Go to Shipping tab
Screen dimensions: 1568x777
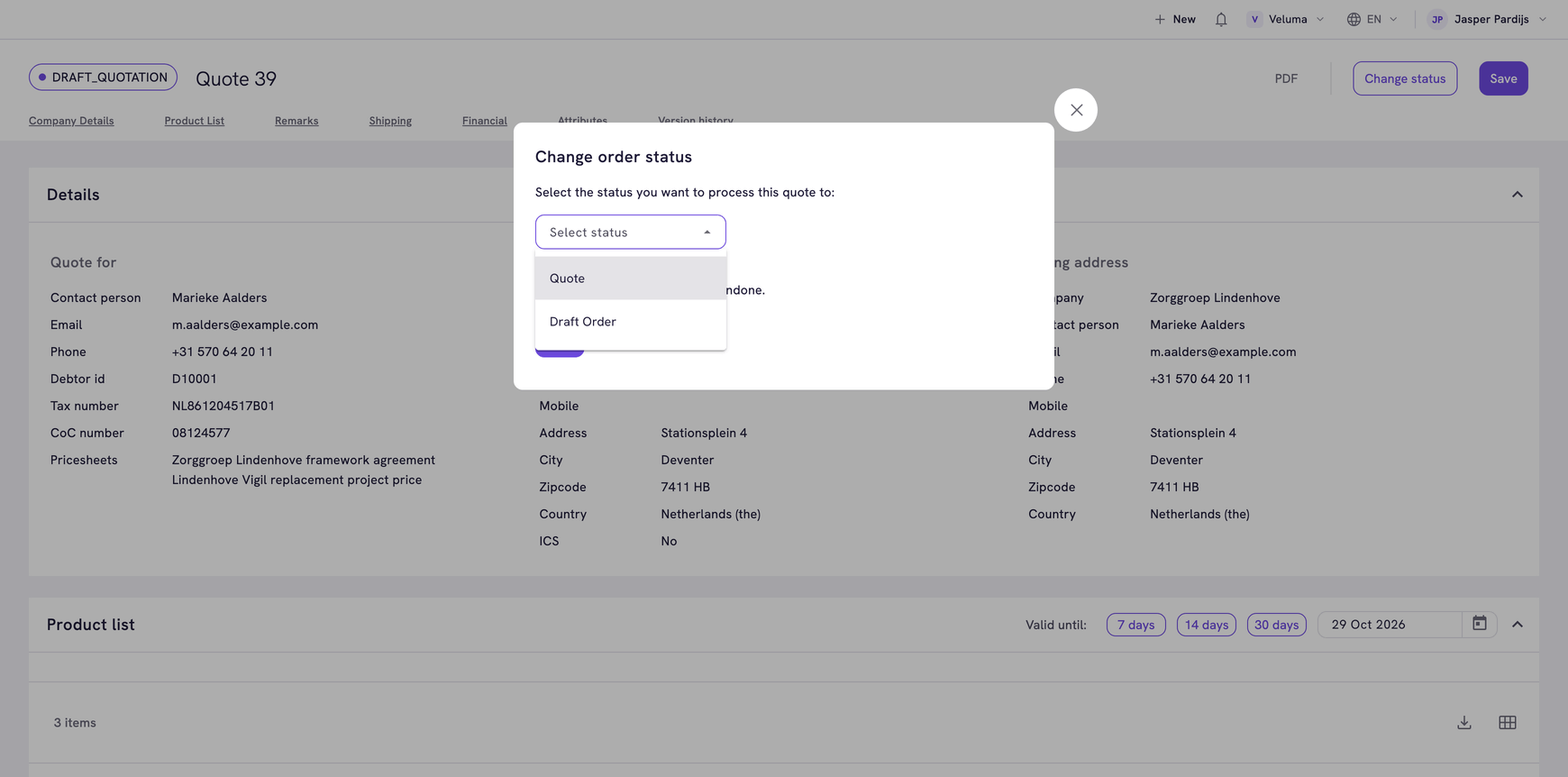390,121
